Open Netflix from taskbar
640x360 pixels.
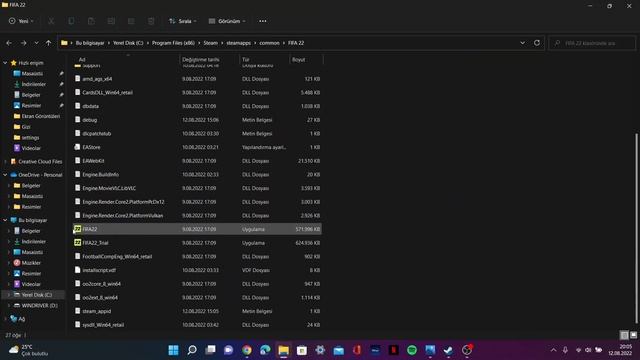coord(393,350)
